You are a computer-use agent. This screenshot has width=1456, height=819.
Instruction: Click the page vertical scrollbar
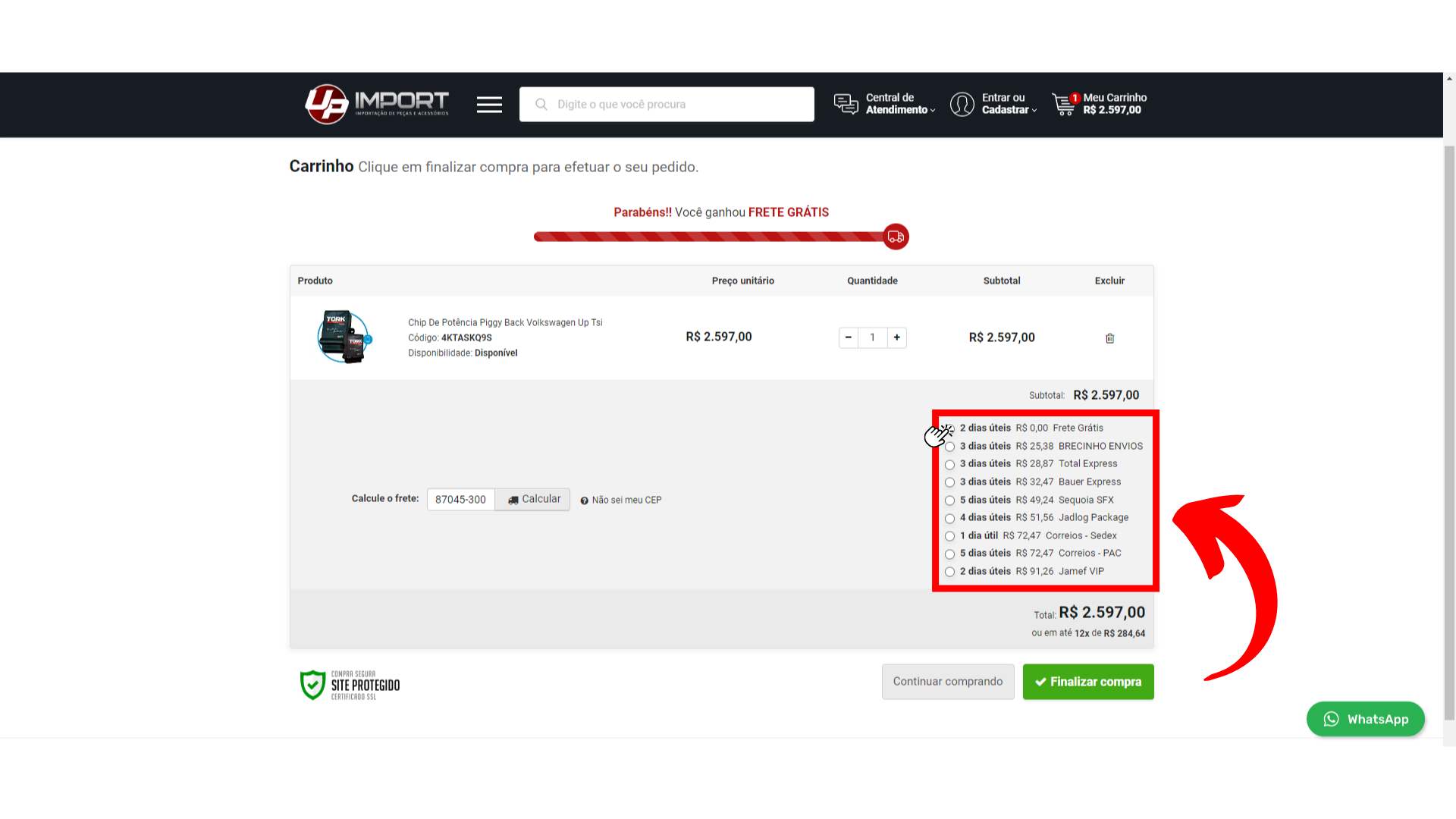tap(1449, 432)
